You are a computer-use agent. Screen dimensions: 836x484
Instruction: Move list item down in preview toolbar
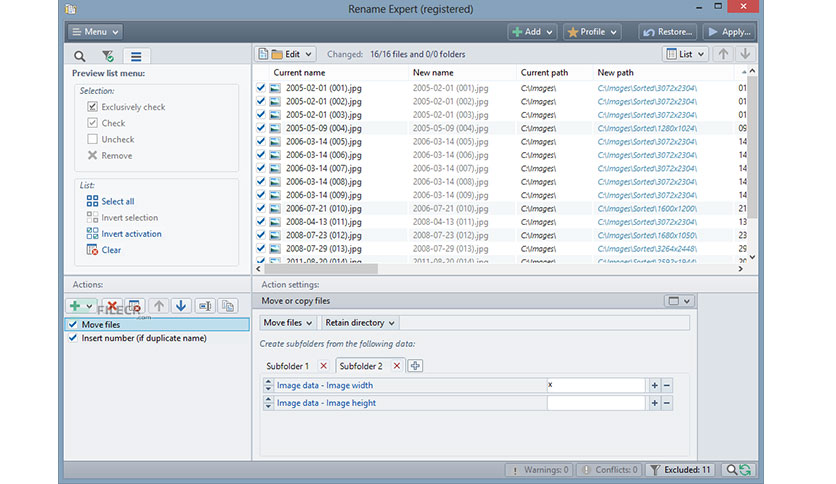point(745,54)
